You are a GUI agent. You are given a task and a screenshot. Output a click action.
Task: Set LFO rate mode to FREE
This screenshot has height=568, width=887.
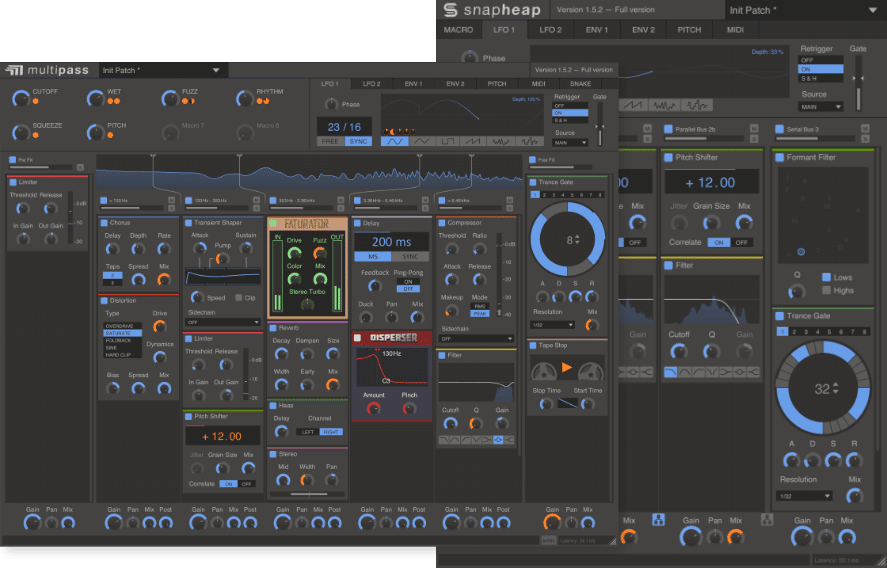tap(330, 141)
